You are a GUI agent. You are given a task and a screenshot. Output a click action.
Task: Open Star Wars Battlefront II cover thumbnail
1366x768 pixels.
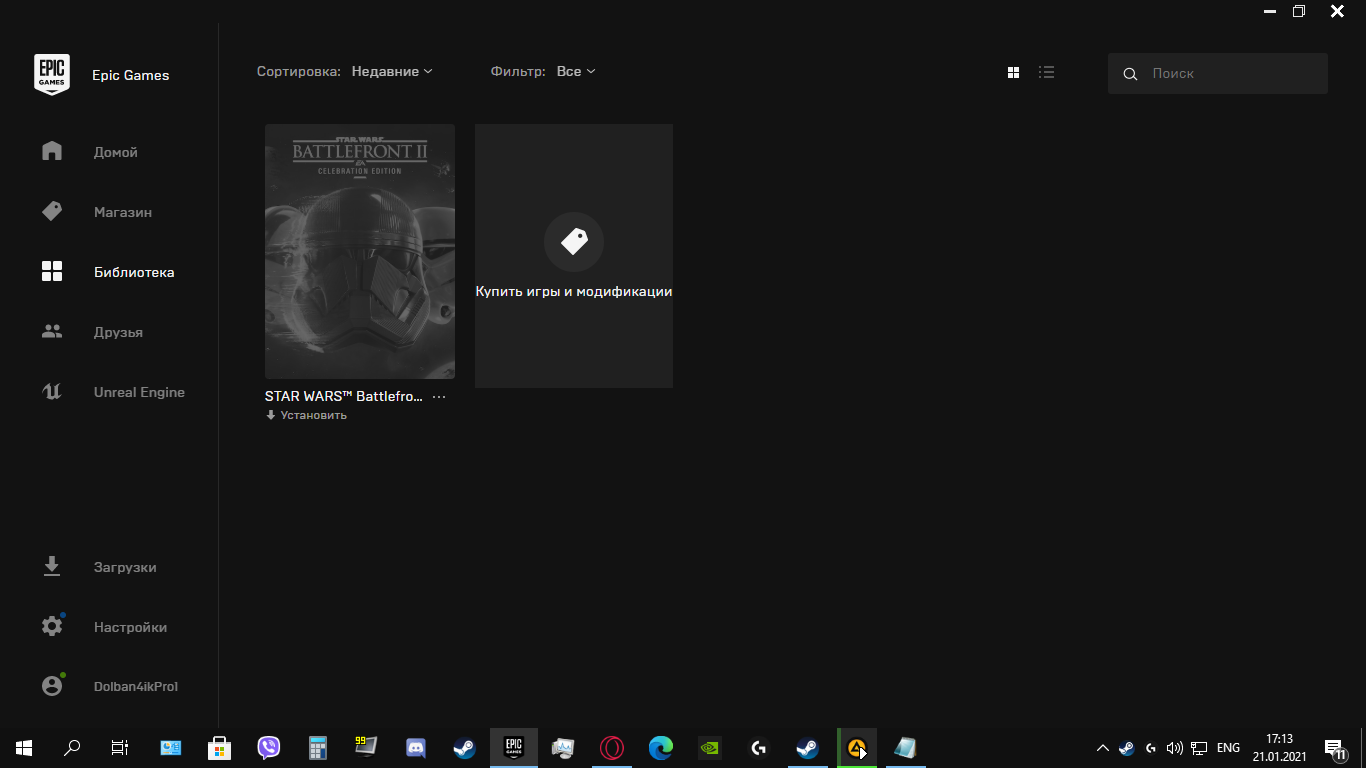point(360,251)
